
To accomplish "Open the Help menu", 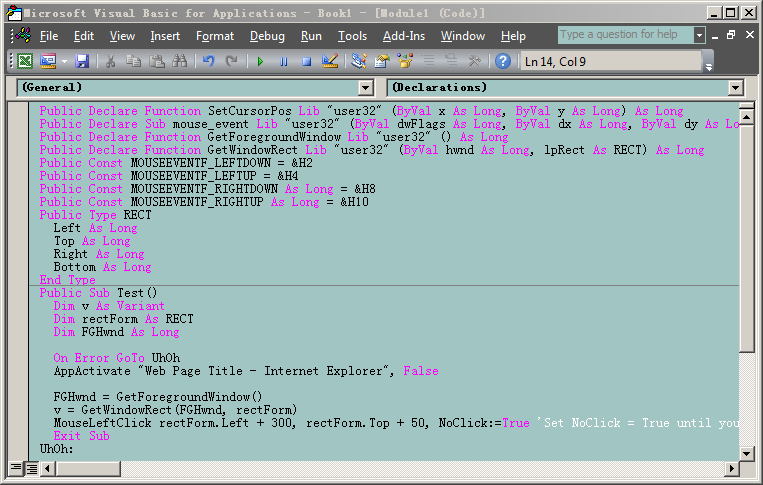I will [x=513, y=36].
